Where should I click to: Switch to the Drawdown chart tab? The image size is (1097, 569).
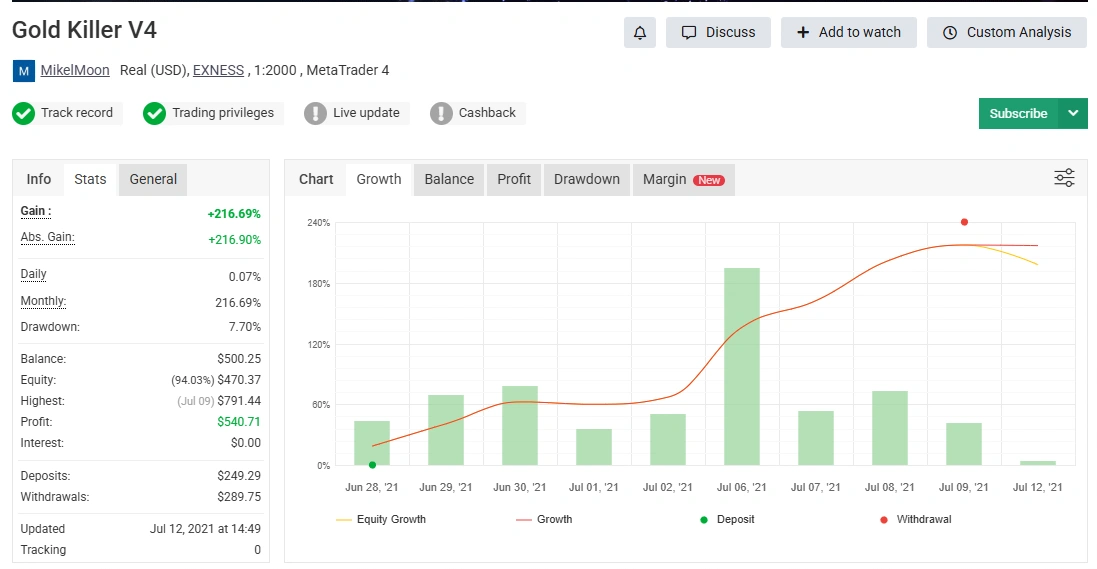click(586, 179)
